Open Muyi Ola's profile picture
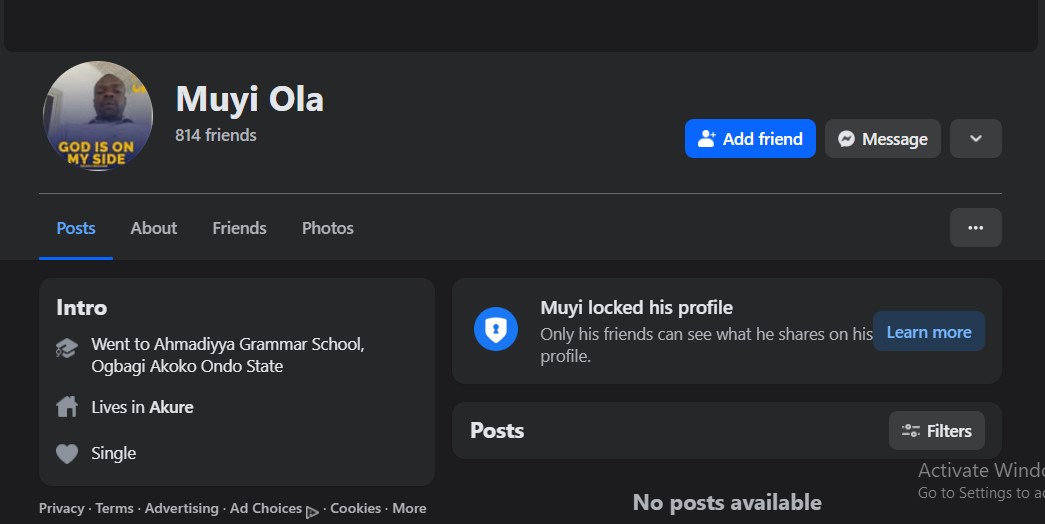Image resolution: width=1045 pixels, height=524 pixels. point(98,116)
